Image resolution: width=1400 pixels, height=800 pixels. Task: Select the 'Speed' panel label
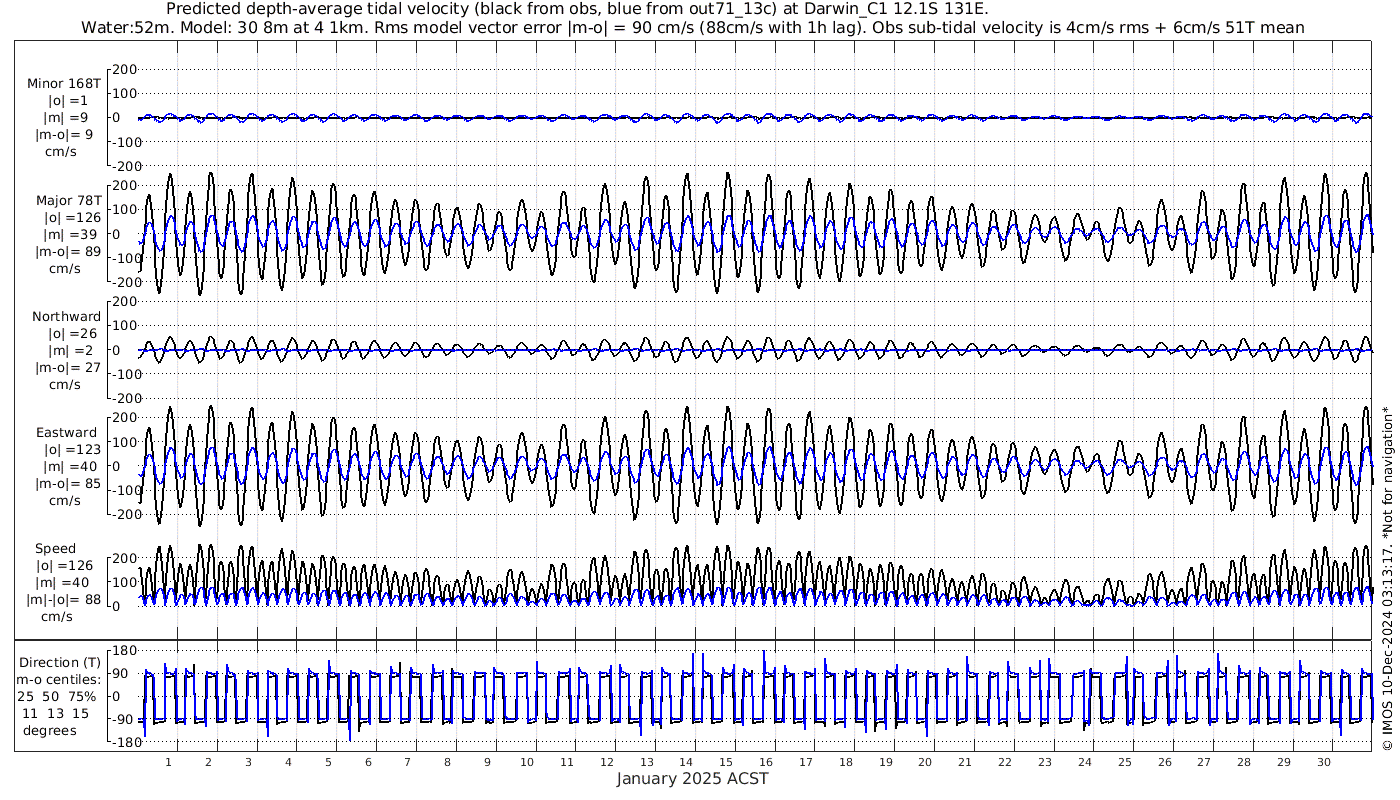[55, 549]
